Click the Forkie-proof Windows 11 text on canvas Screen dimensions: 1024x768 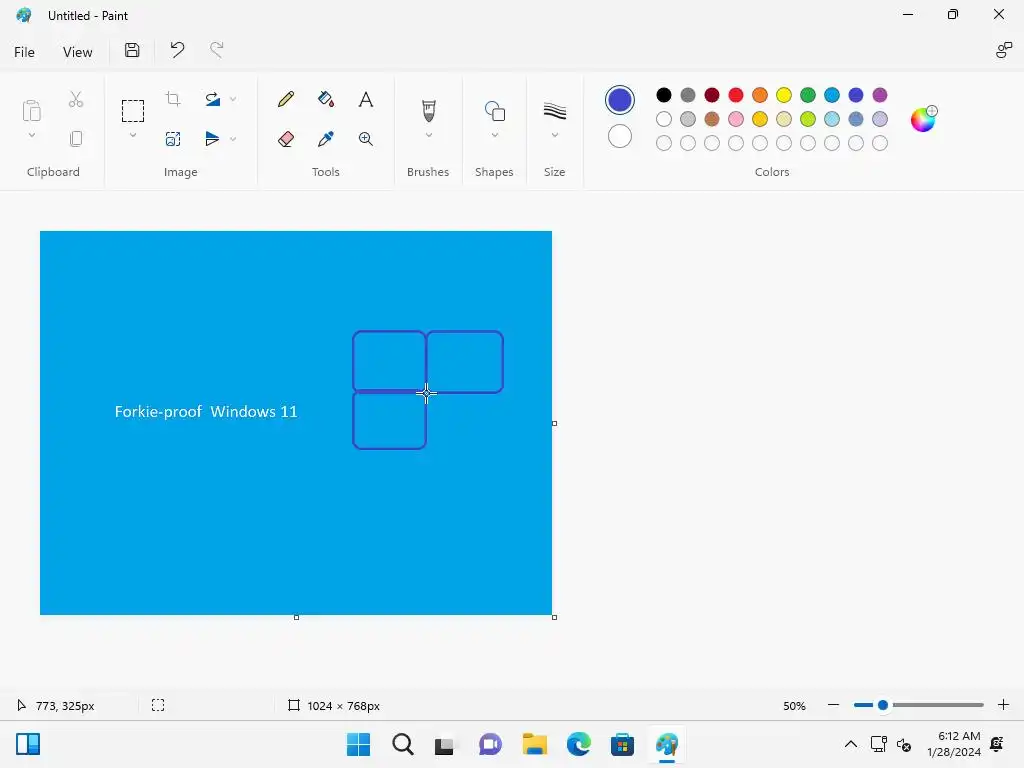206,411
